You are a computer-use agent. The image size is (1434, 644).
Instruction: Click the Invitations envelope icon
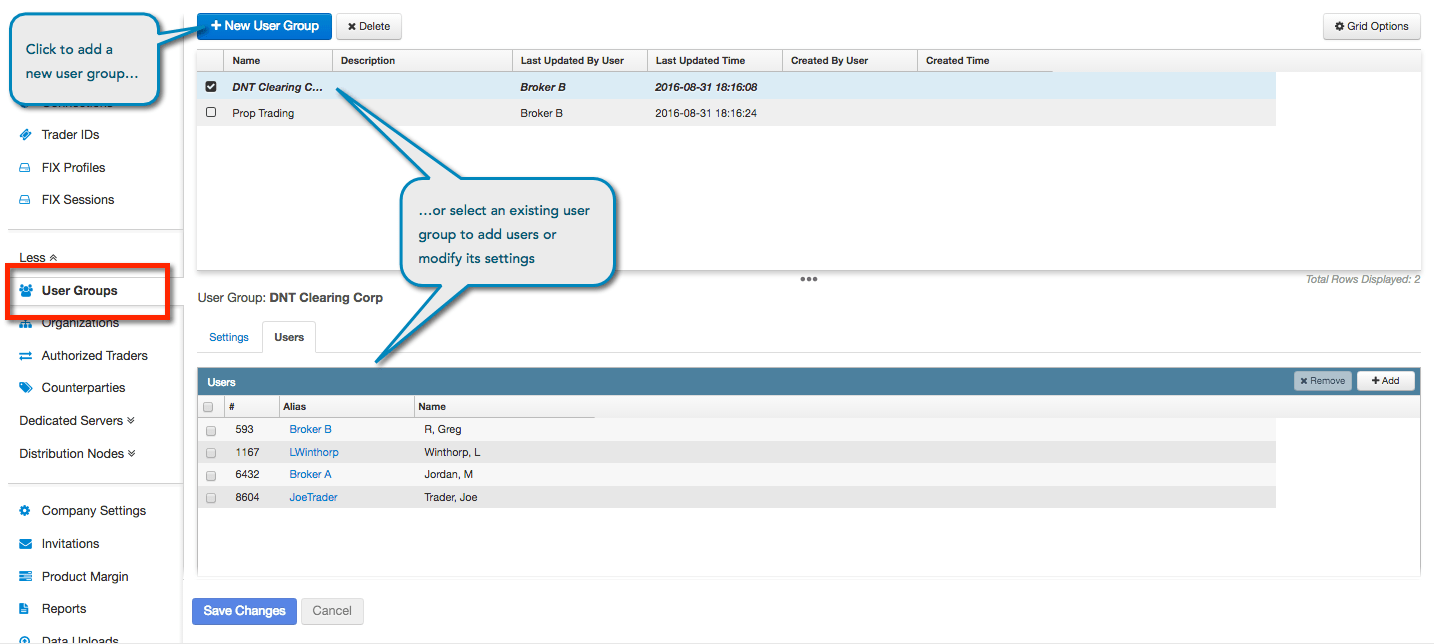(x=25, y=544)
